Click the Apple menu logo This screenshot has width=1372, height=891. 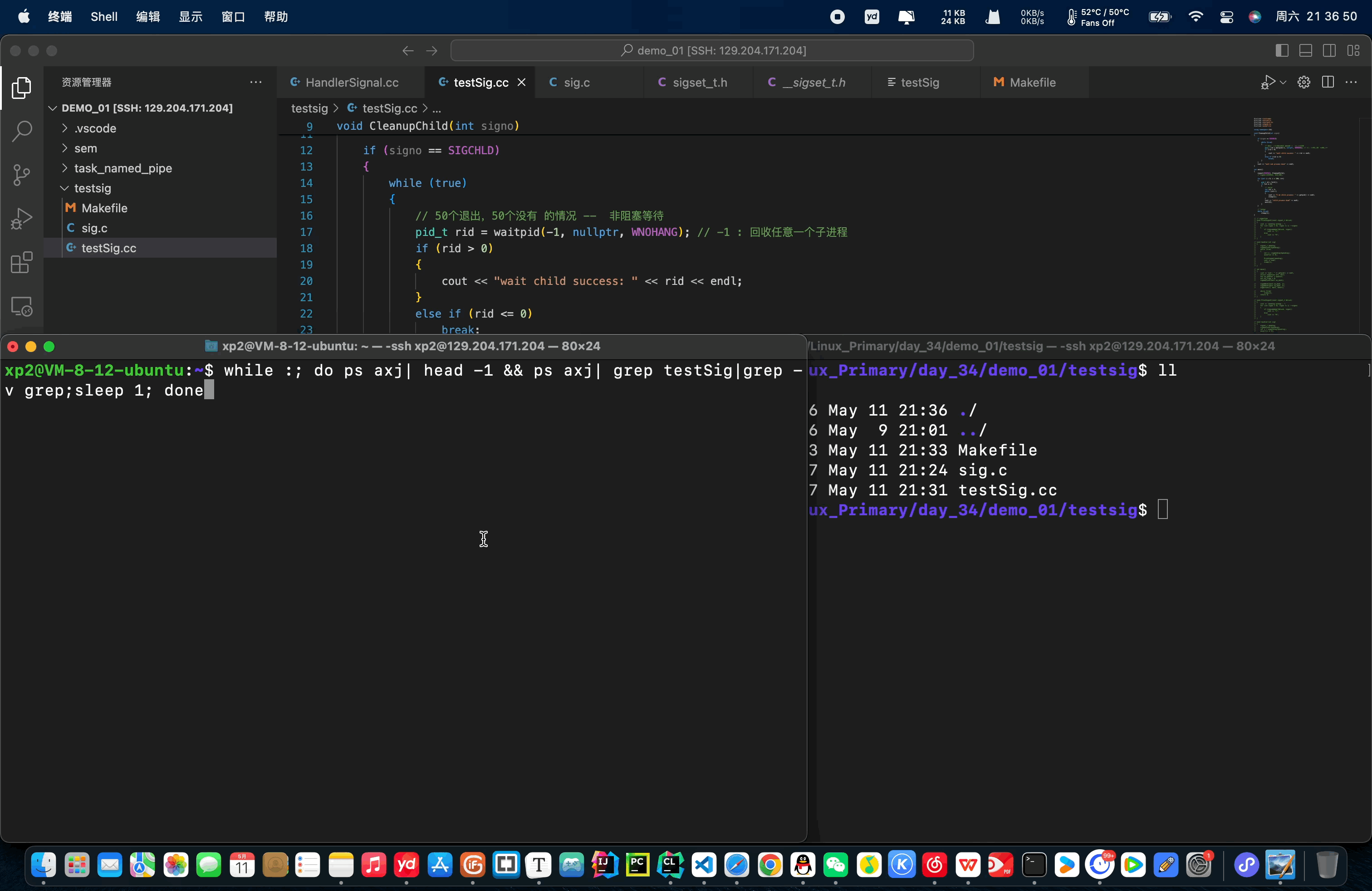coord(24,17)
